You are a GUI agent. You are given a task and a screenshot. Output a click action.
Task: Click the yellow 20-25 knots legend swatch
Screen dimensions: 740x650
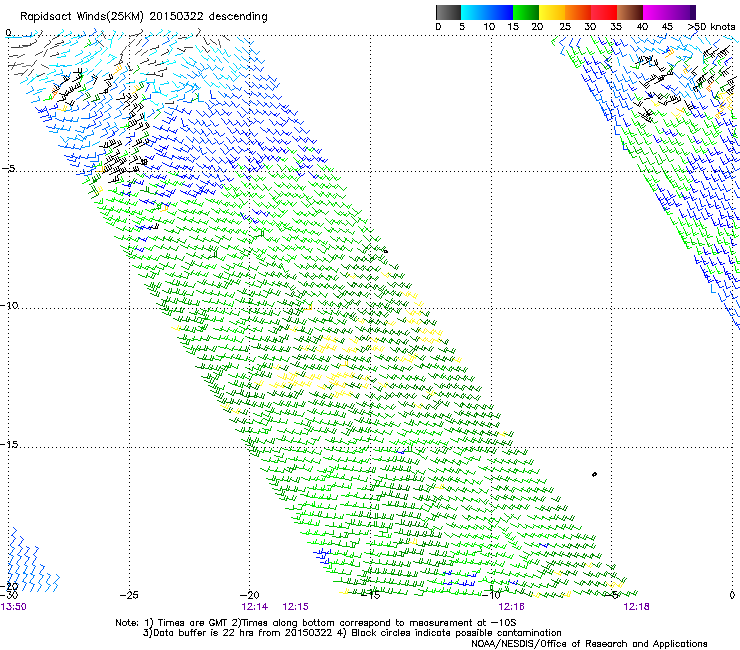click(x=552, y=12)
